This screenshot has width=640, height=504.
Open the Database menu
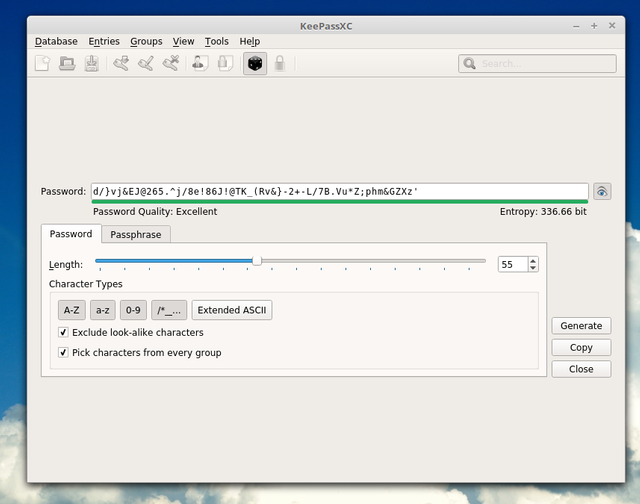point(56,41)
